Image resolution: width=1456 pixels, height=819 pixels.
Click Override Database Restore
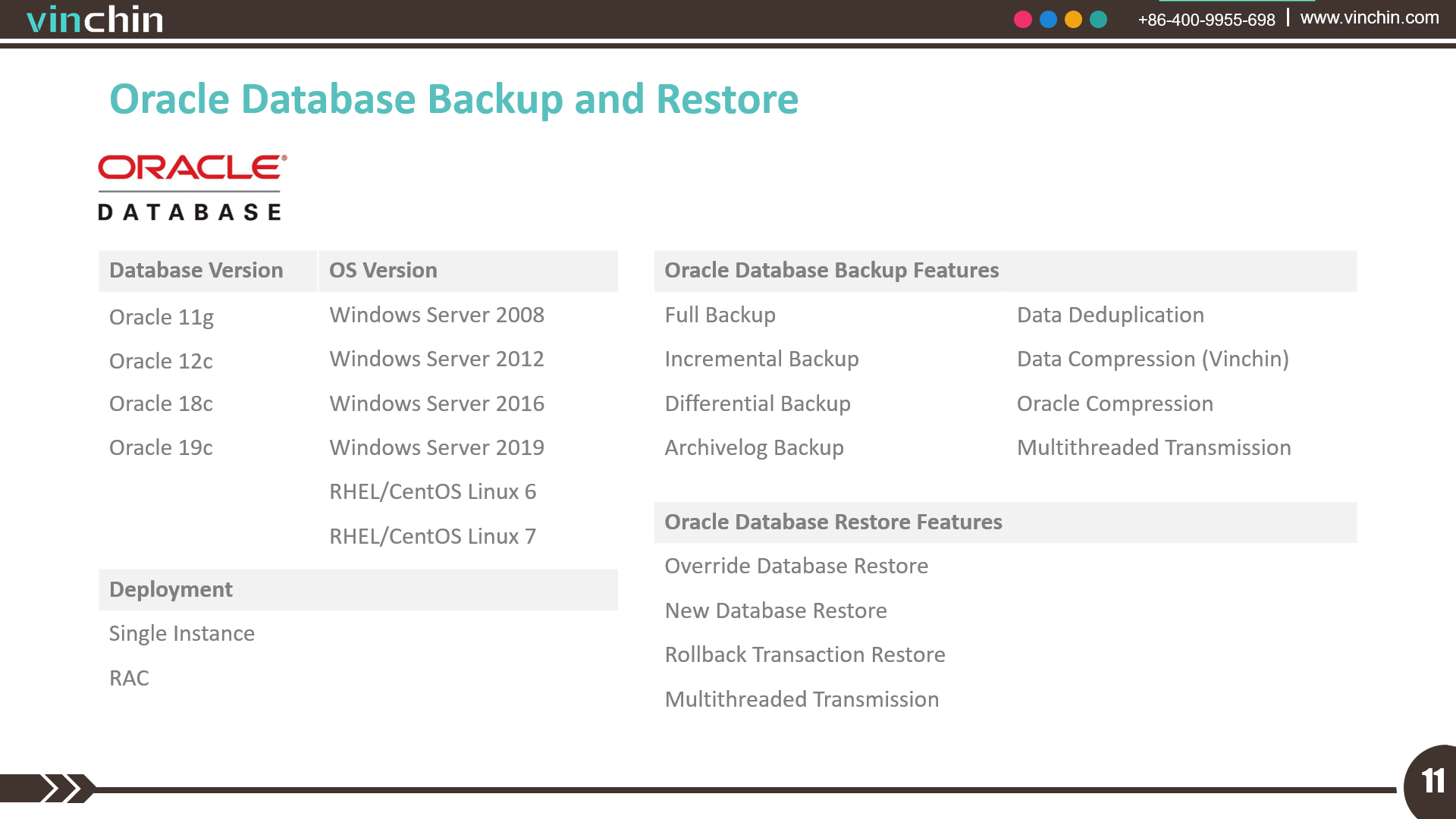click(x=796, y=566)
